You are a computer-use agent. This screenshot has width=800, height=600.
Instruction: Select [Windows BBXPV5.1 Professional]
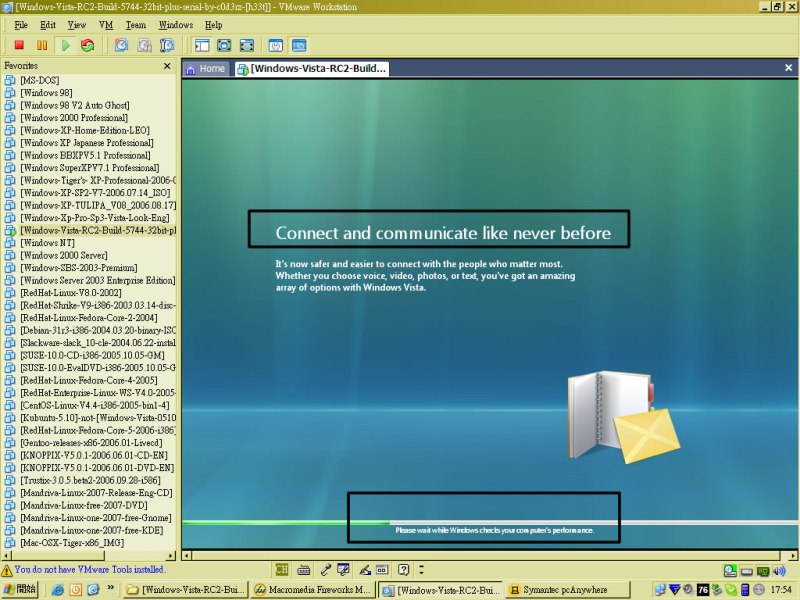tap(85, 155)
